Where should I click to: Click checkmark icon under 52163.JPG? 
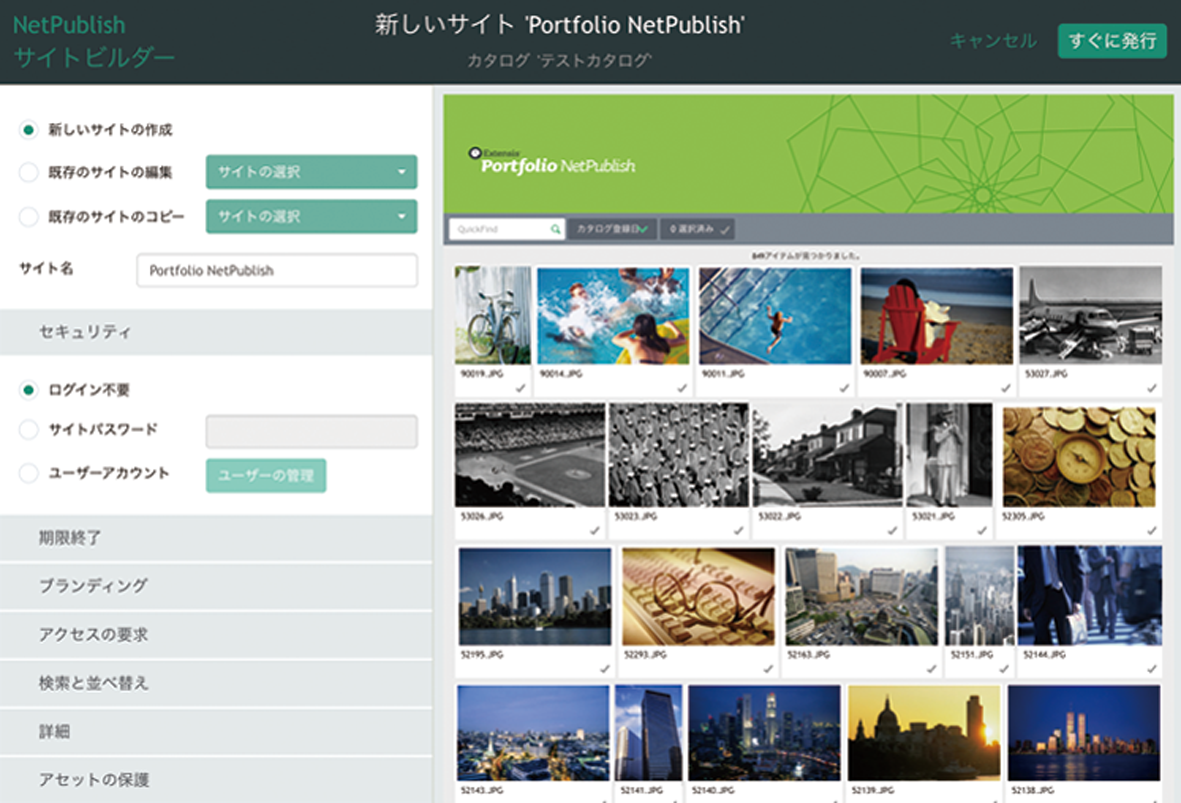pos(931,668)
